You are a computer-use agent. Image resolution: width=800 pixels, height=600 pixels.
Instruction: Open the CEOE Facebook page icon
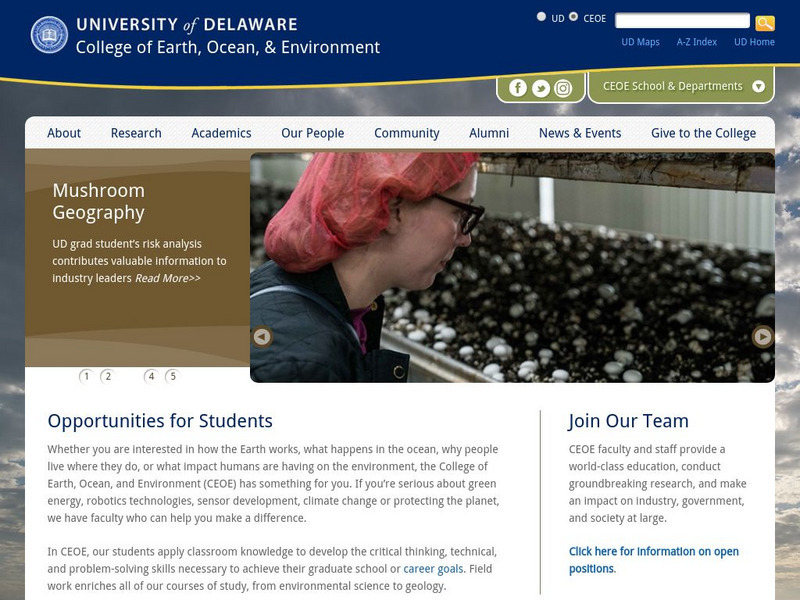point(517,88)
